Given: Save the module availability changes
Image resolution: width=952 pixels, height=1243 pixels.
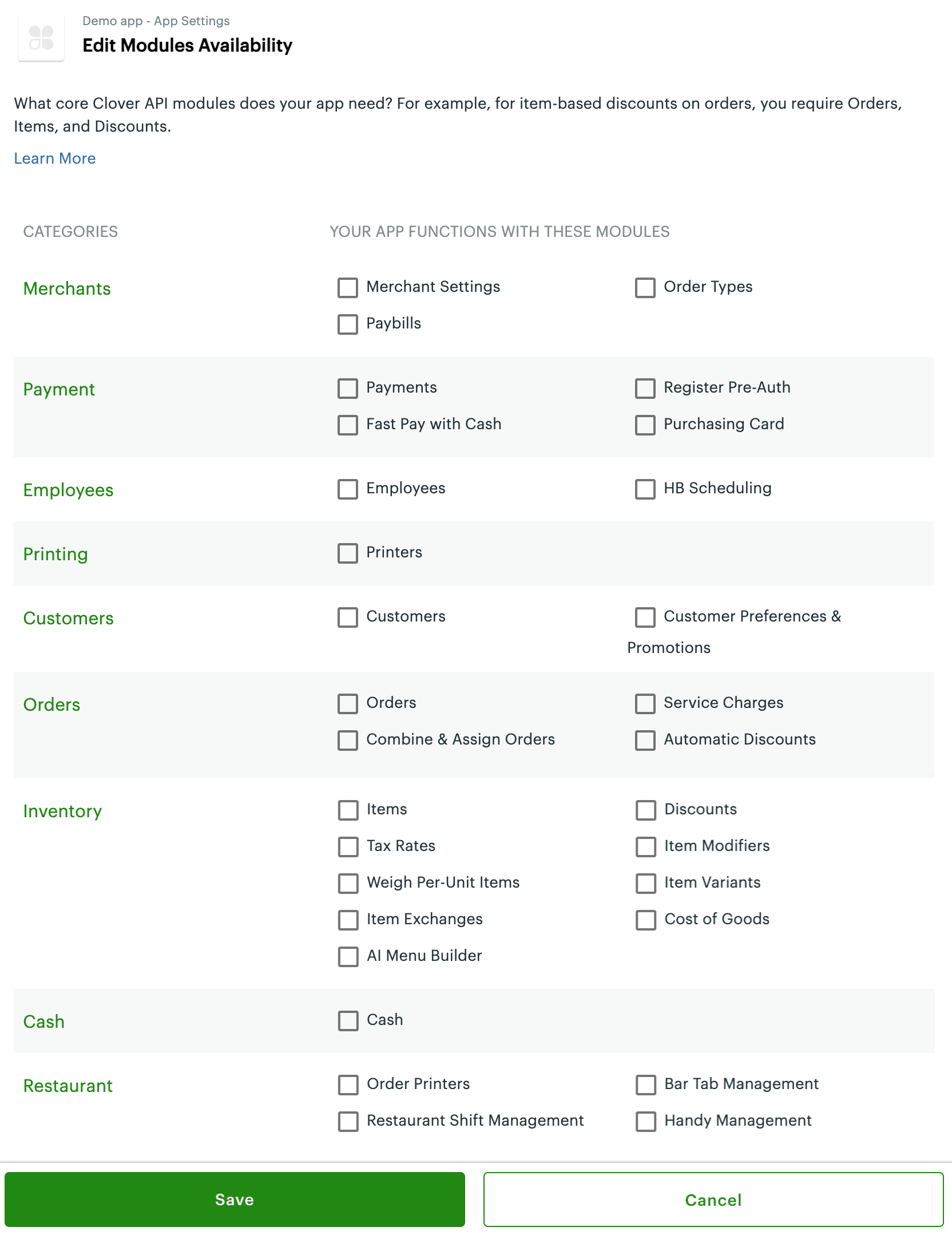Looking at the screenshot, I should click(235, 1200).
